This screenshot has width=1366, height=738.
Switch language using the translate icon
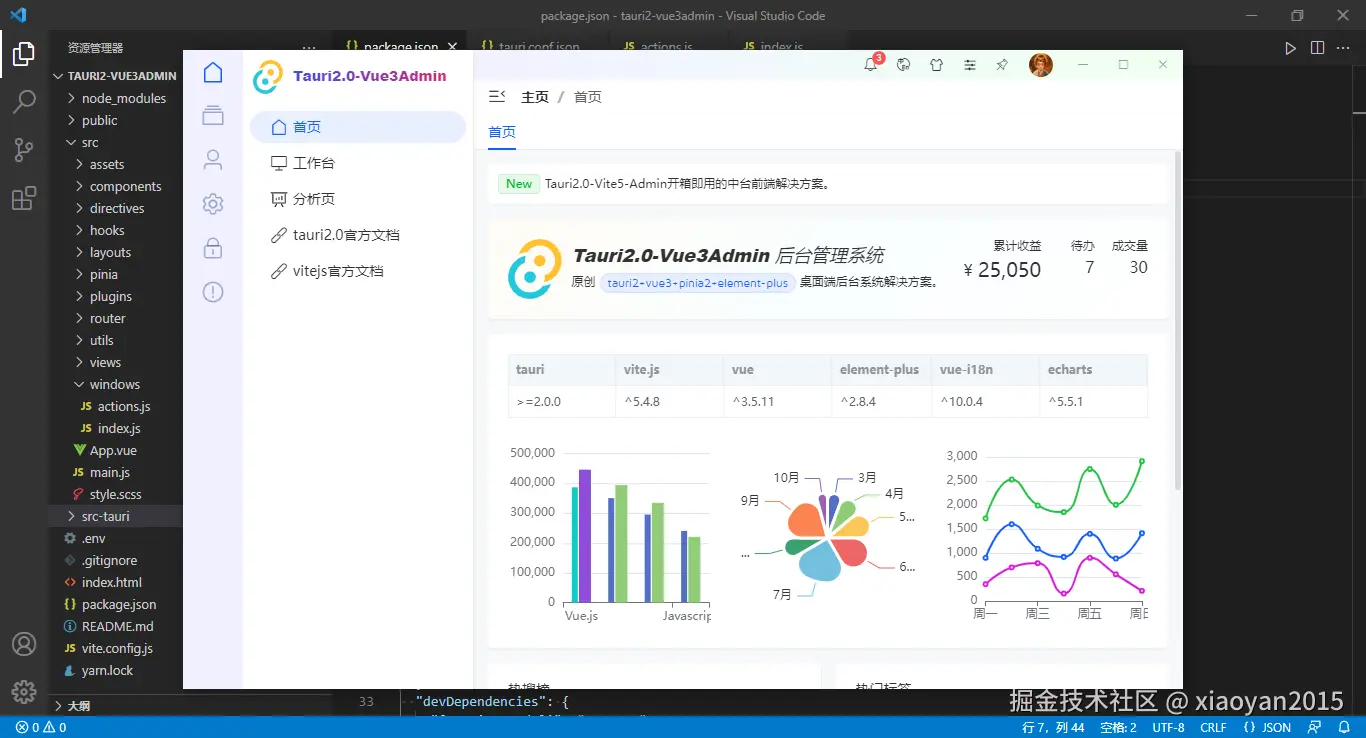pos(904,64)
